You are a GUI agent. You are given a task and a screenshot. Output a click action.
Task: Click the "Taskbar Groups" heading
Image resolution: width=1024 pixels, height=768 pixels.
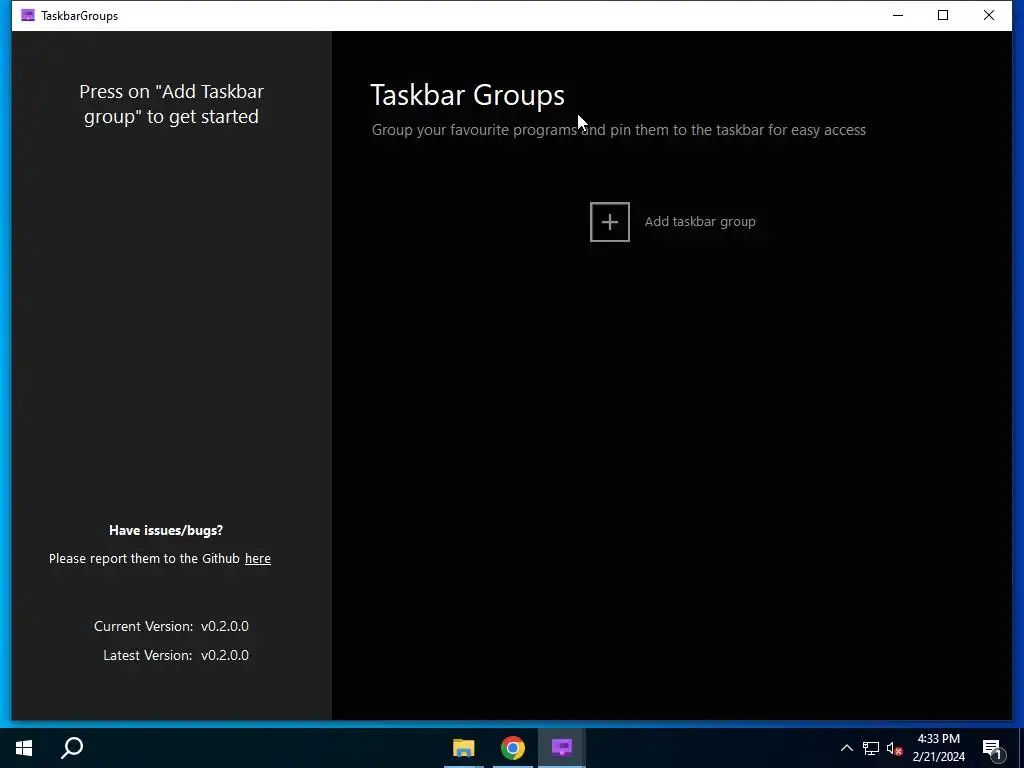(467, 95)
